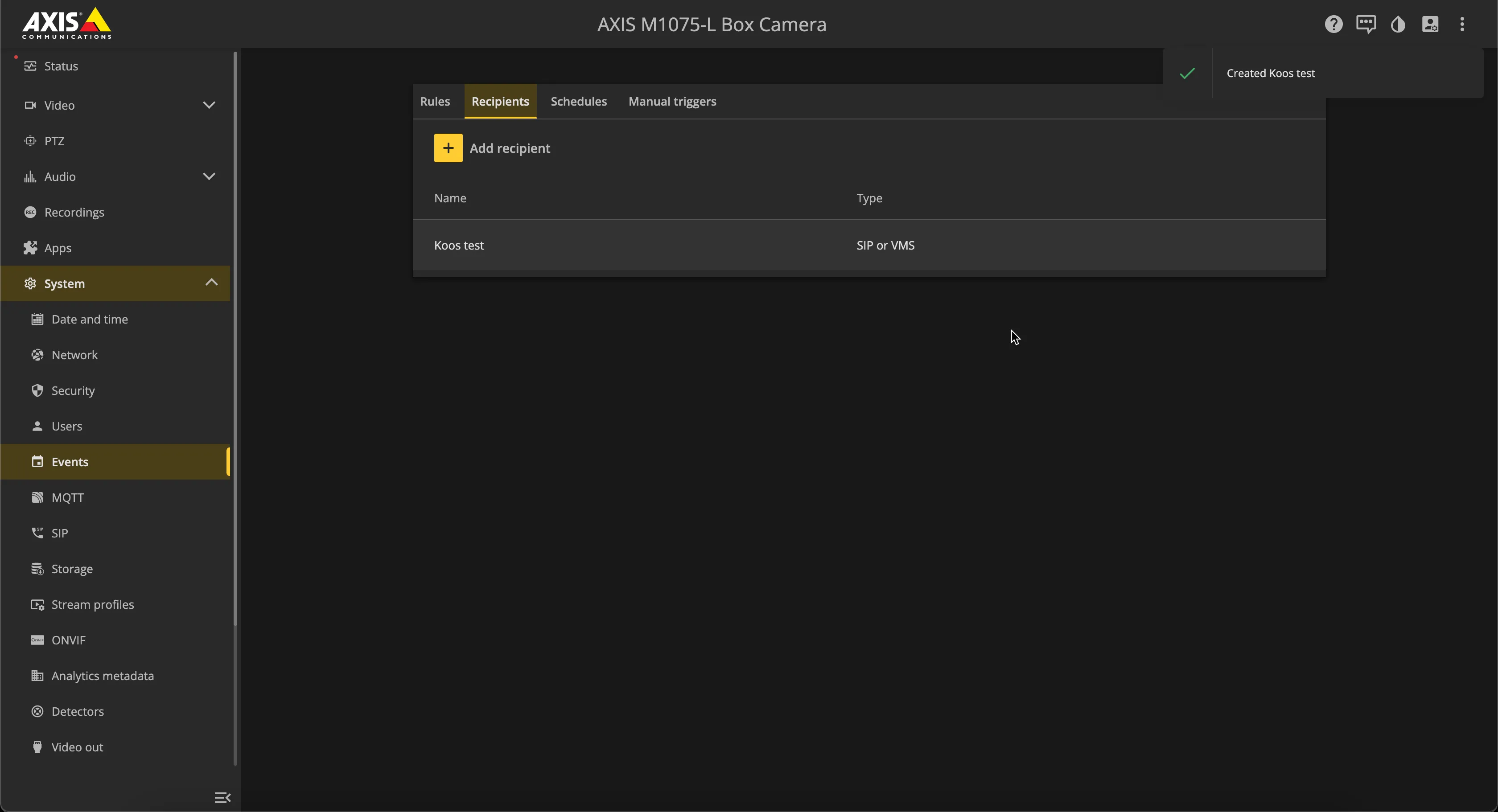Image resolution: width=1498 pixels, height=812 pixels.
Task: Click the Add recipient text label
Action: [x=510, y=148]
